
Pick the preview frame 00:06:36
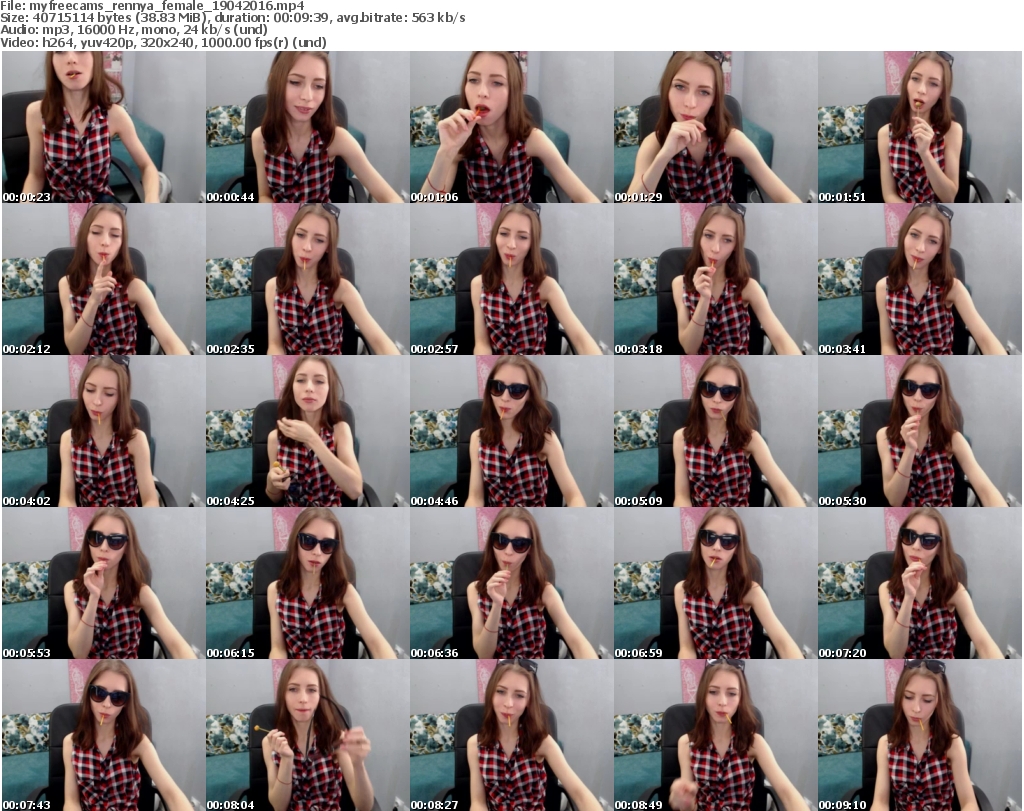click(512, 583)
